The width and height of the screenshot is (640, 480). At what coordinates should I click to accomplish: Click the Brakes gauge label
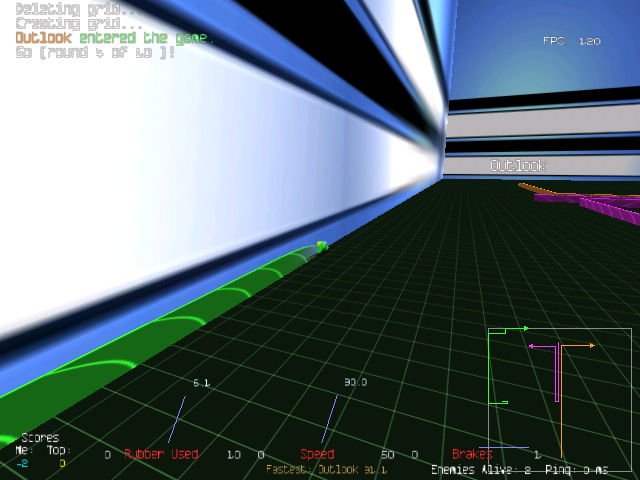472,455
